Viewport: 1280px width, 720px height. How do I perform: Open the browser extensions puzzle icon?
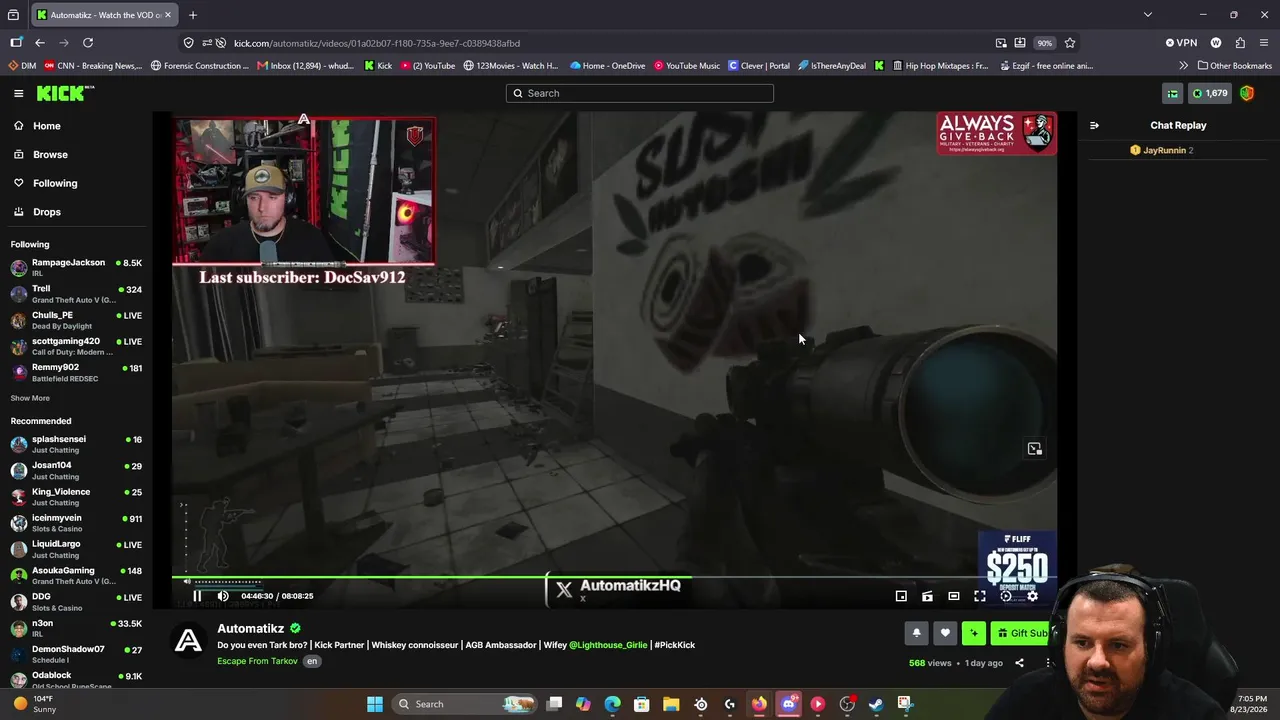[1240, 43]
